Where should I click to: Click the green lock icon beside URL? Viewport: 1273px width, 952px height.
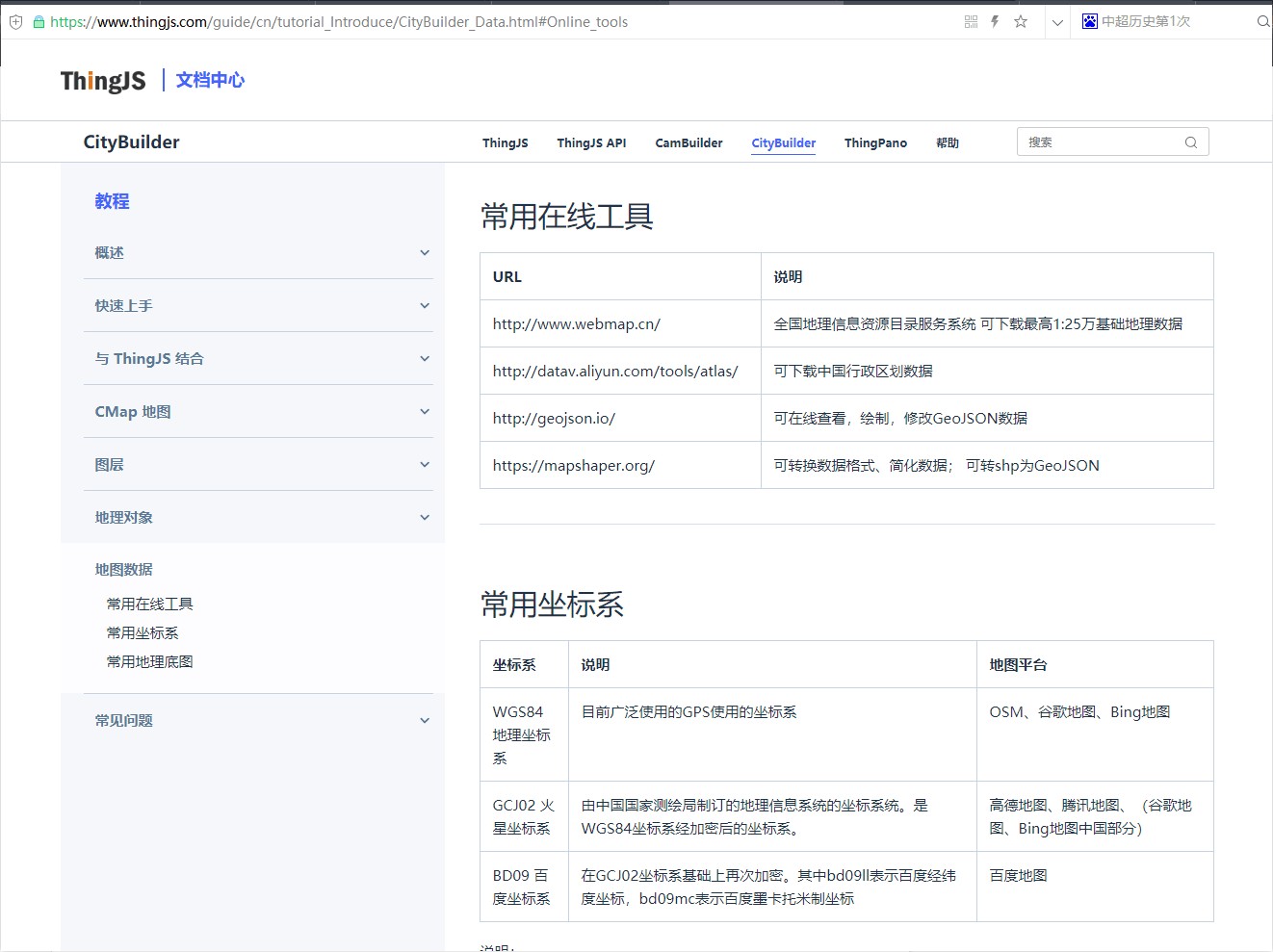[39, 21]
